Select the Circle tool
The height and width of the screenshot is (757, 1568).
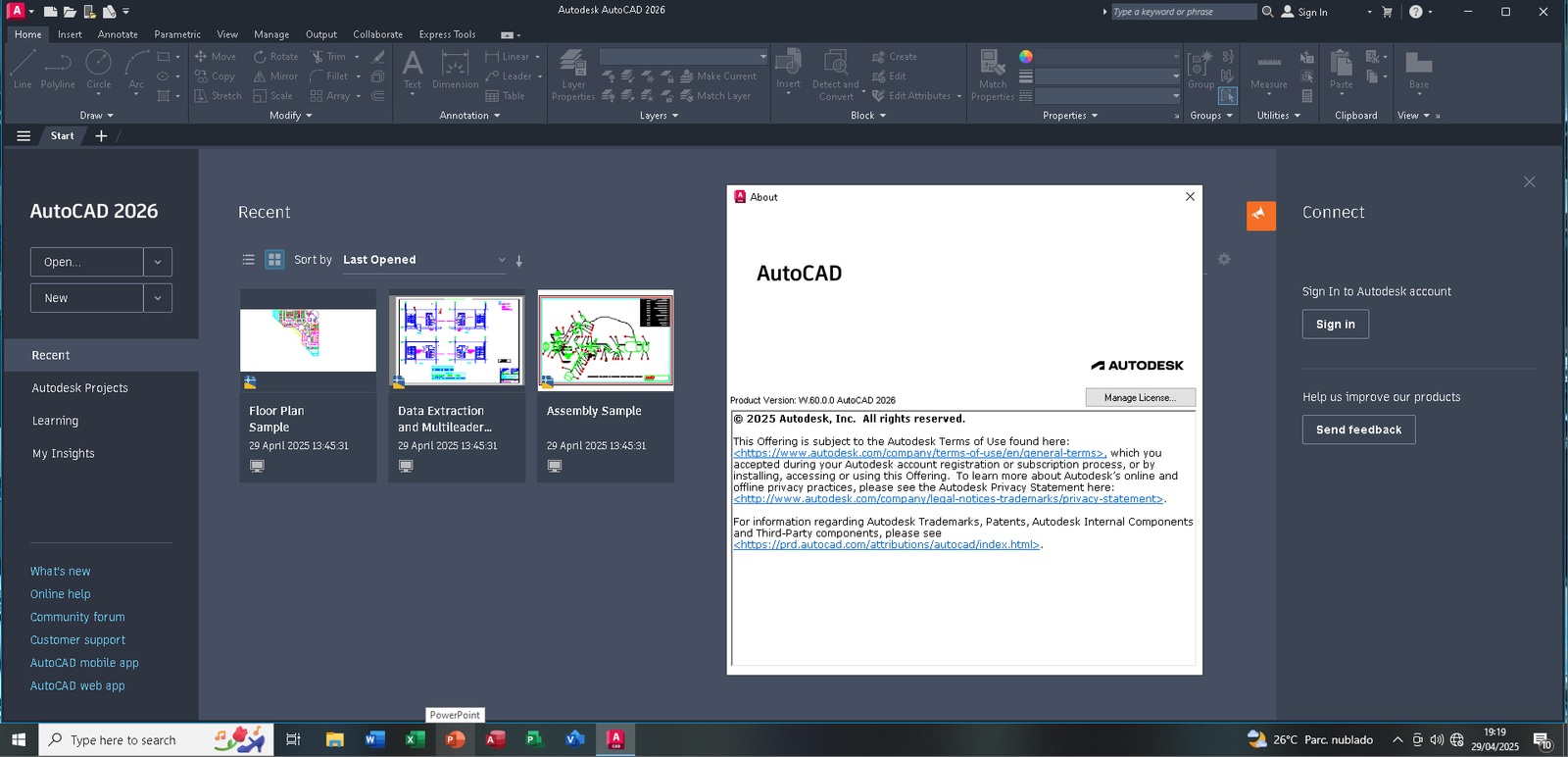(99, 71)
